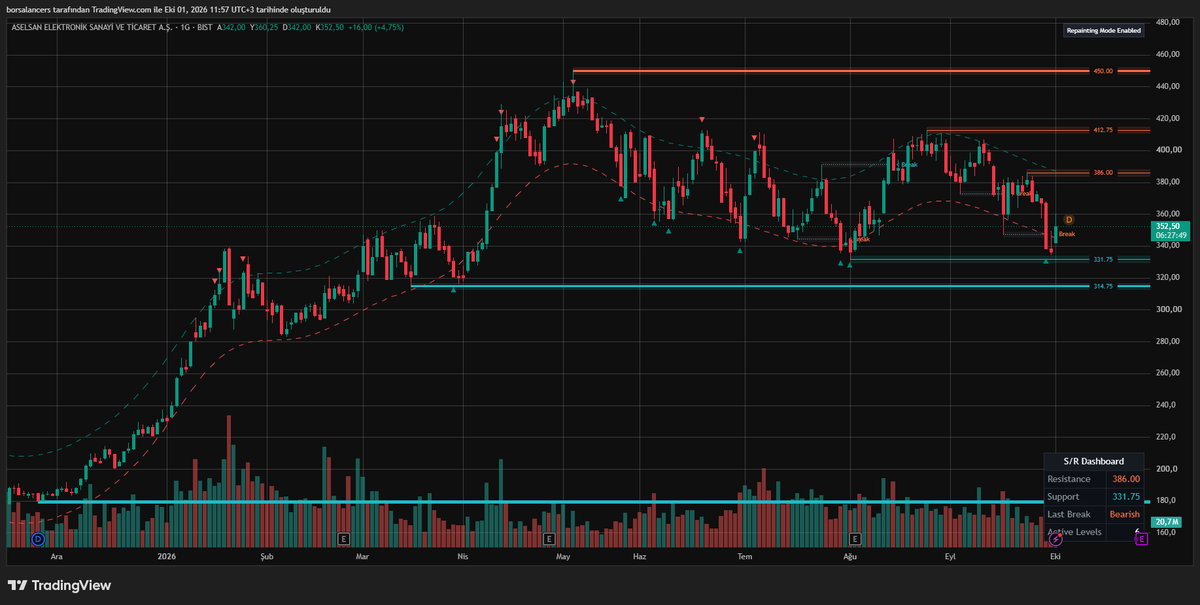
Task: Click the Support value 331.75 in dashboard
Action: 1126,497
